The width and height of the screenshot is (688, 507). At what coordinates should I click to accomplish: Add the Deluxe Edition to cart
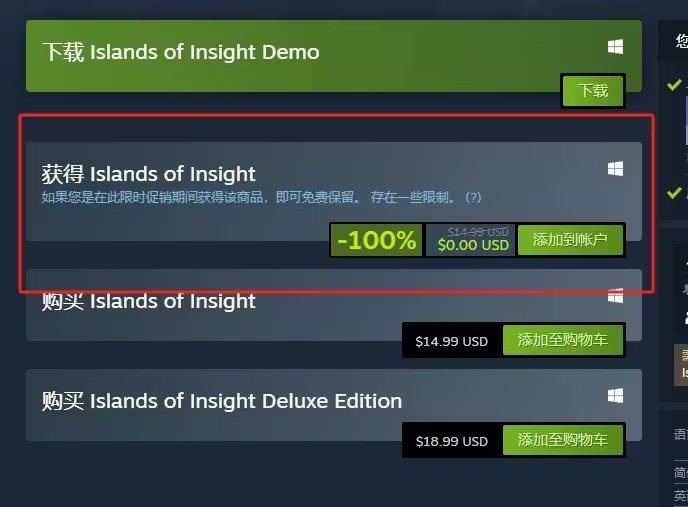coord(563,440)
